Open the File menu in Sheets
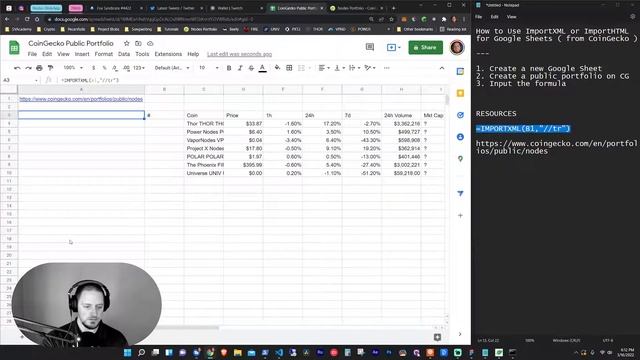 click(x=32, y=54)
